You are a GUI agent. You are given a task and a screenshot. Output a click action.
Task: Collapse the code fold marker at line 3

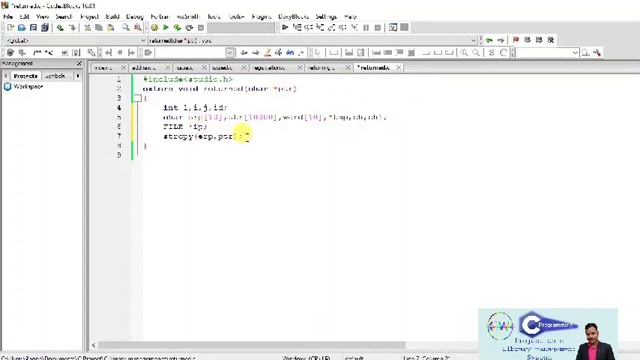point(138,98)
